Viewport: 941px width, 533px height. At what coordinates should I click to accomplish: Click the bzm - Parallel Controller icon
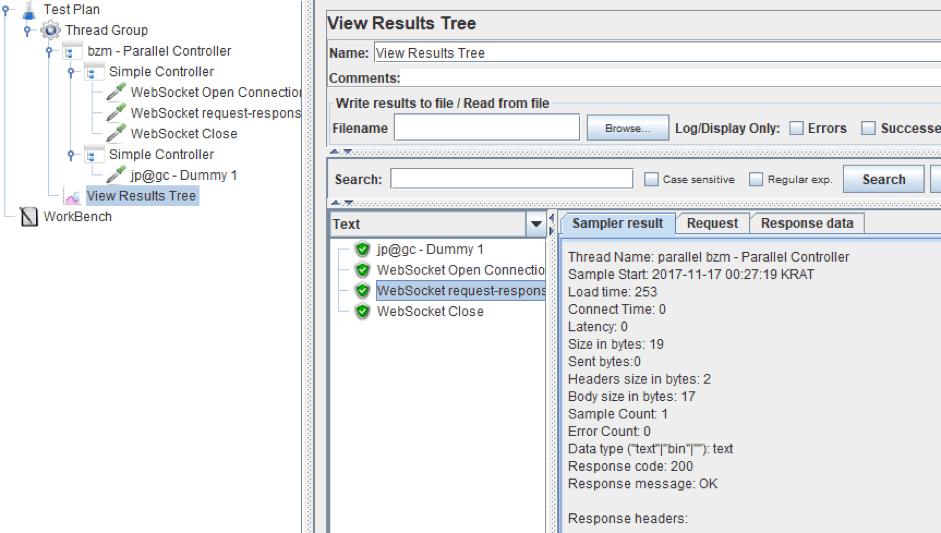pyautogui.click(x=72, y=51)
